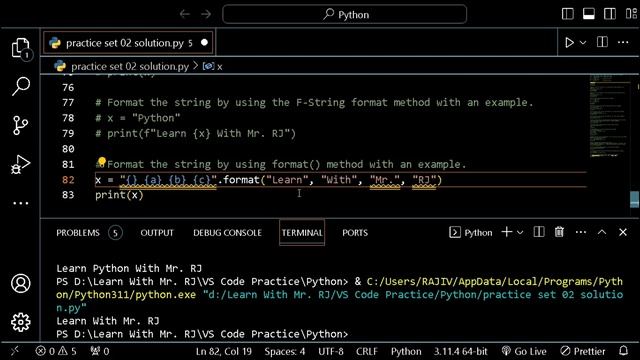Switch to the PROBLEMS panel tab

pyautogui.click(x=78, y=233)
